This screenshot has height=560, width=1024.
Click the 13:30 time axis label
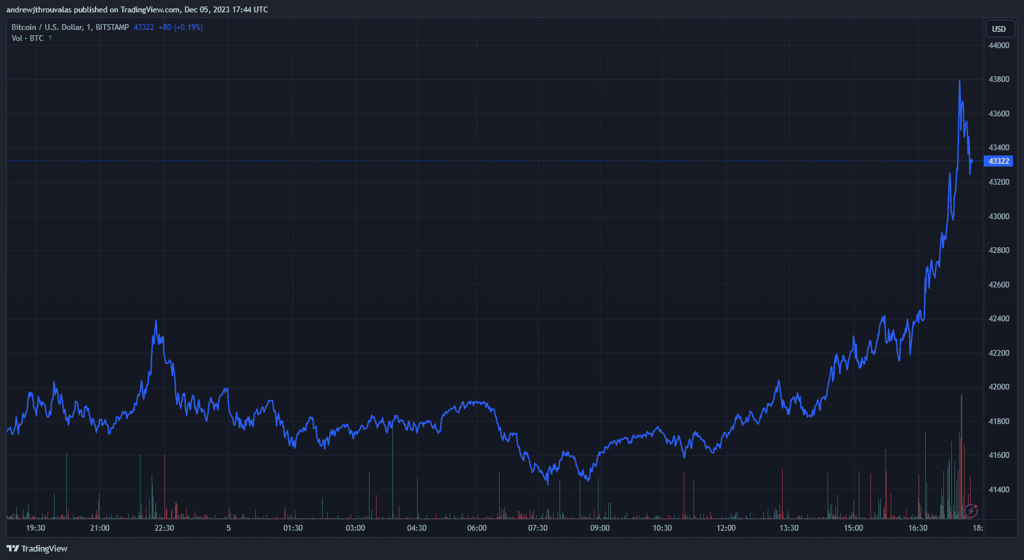[789, 528]
